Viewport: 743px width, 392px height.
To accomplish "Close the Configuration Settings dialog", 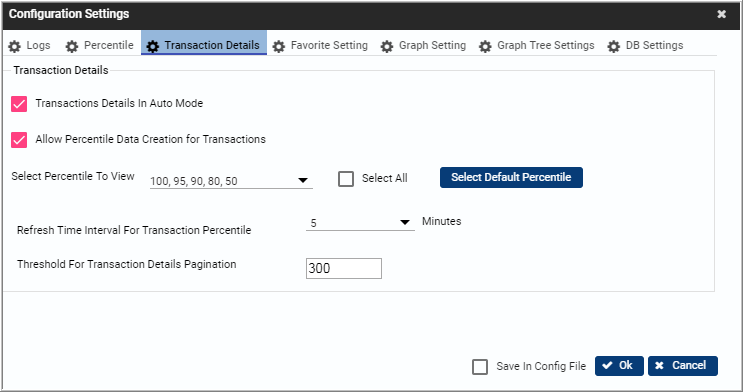I will 721,14.
